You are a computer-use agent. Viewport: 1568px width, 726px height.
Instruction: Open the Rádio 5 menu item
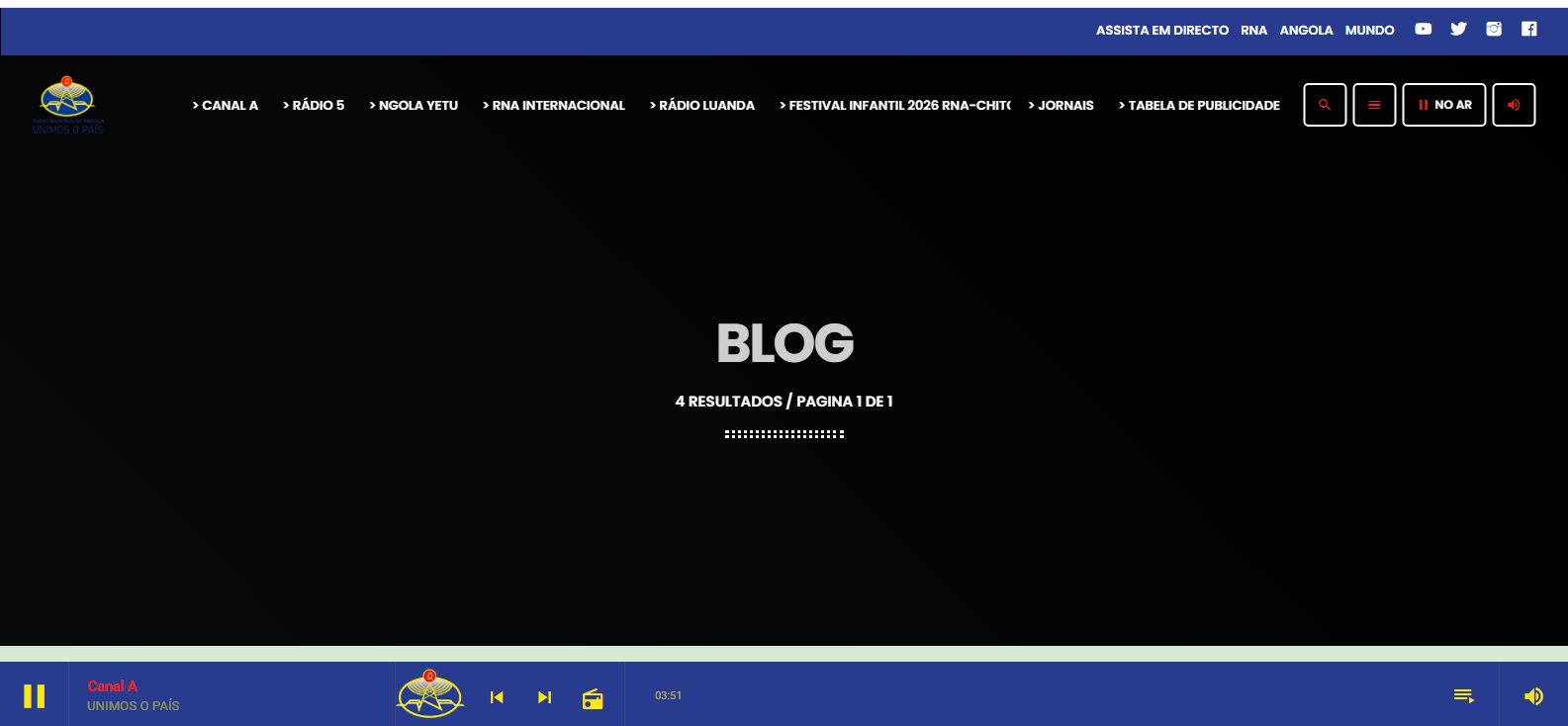(314, 105)
